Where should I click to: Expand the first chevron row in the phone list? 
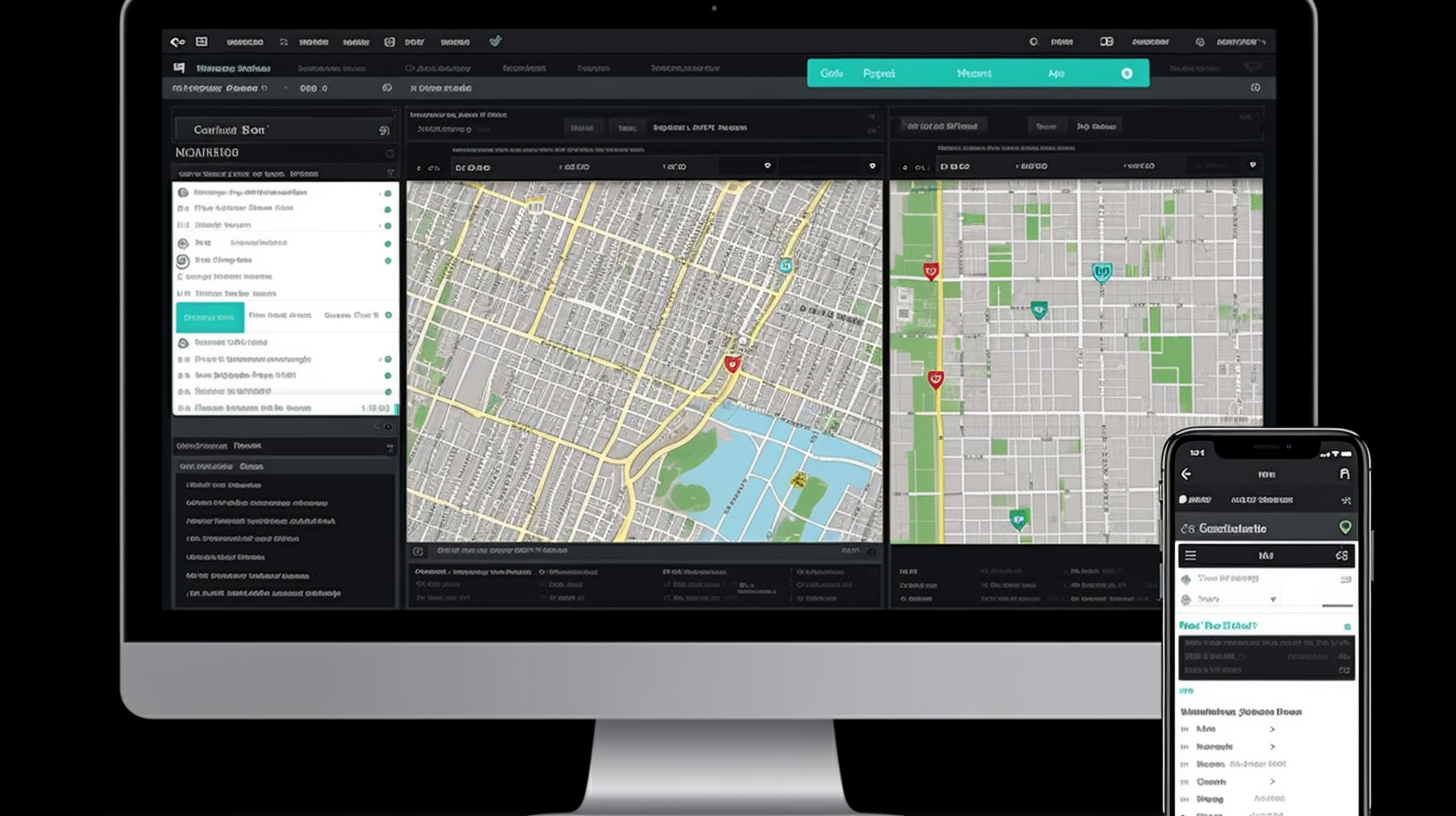click(1272, 730)
